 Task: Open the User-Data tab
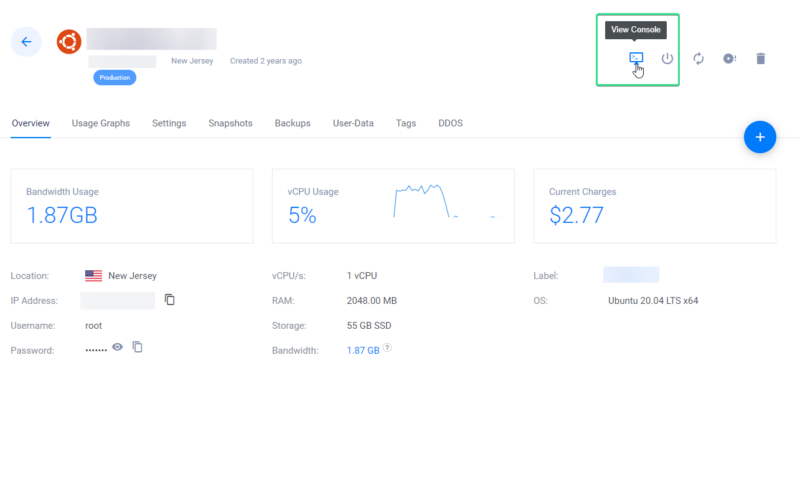pyautogui.click(x=353, y=123)
